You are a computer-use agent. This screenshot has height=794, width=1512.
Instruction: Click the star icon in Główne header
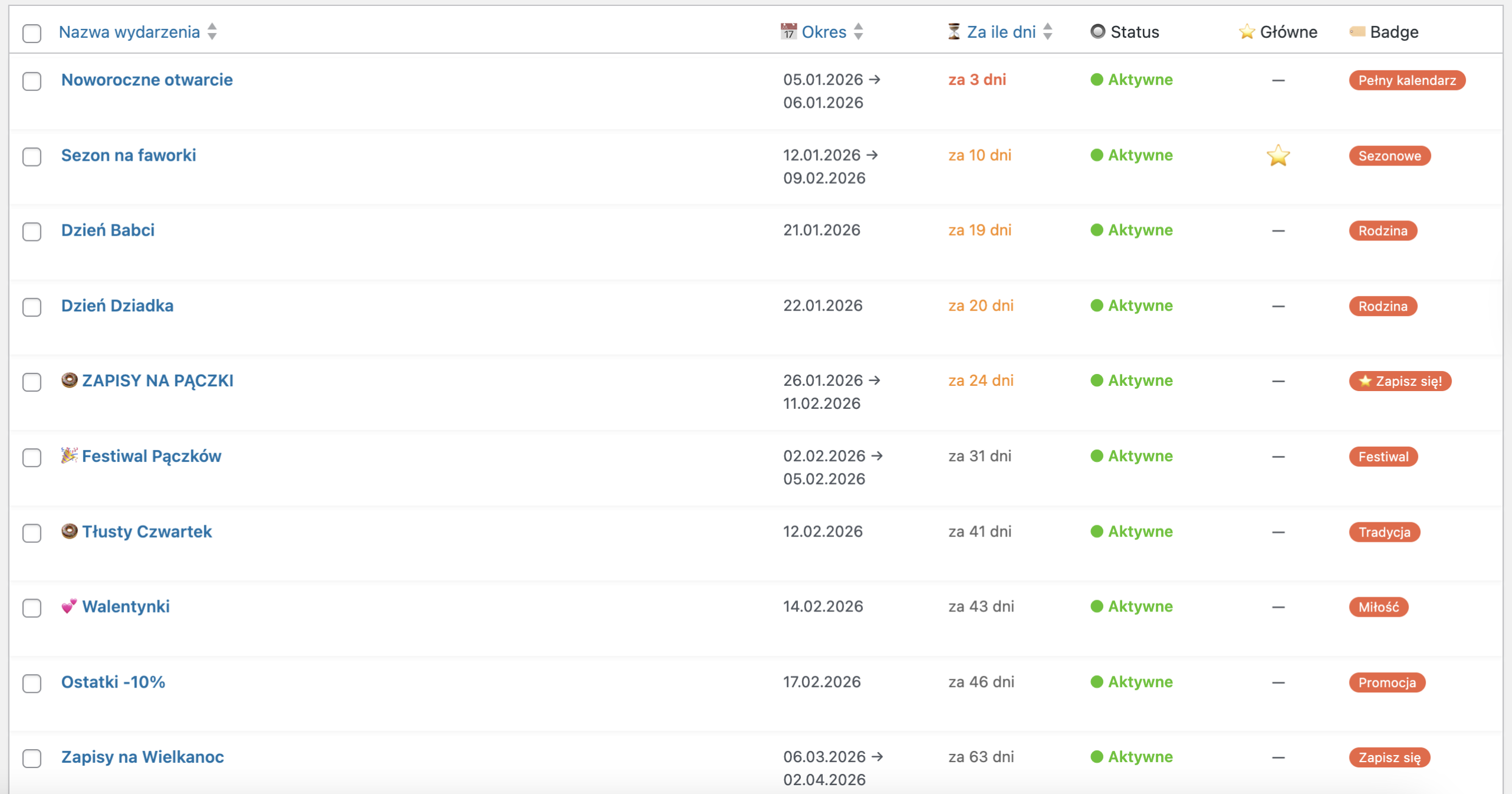(1246, 32)
